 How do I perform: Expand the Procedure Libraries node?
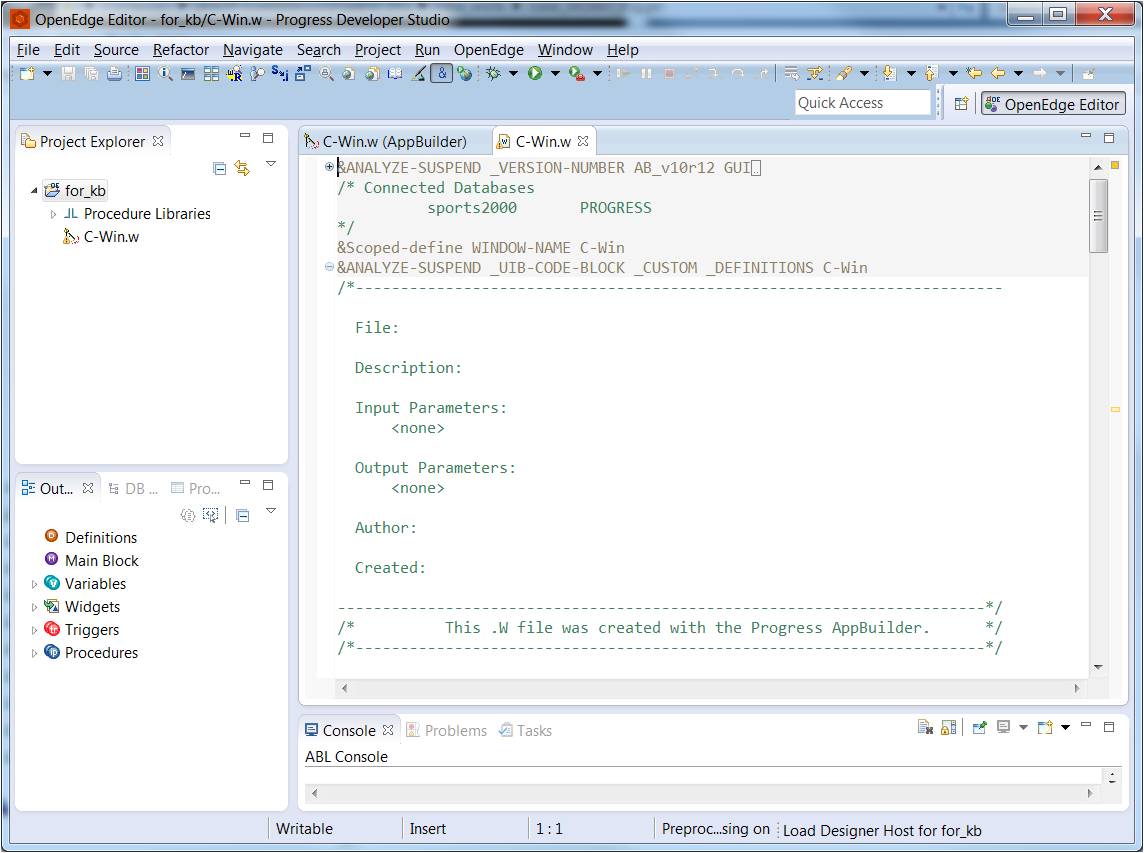click(52, 213)
